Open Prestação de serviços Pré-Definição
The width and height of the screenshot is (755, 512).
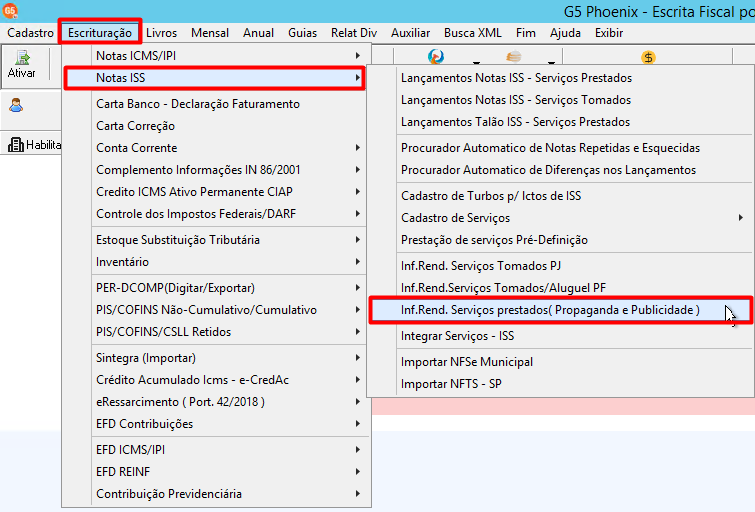[x=560, y=240]
